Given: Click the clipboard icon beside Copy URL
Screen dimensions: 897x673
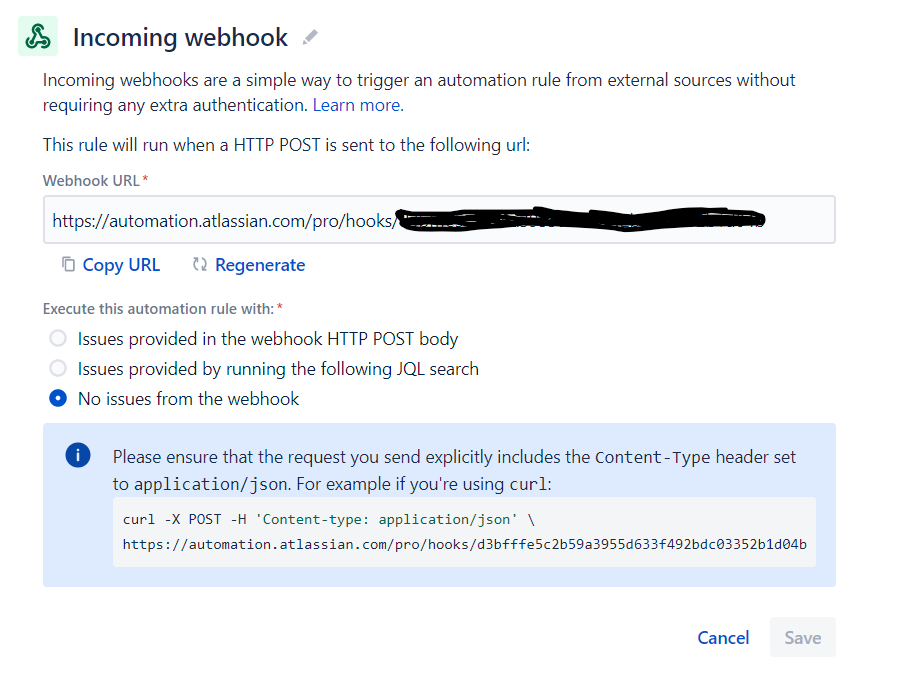Looking at the screenshot, I should click(x=68, y=264).
